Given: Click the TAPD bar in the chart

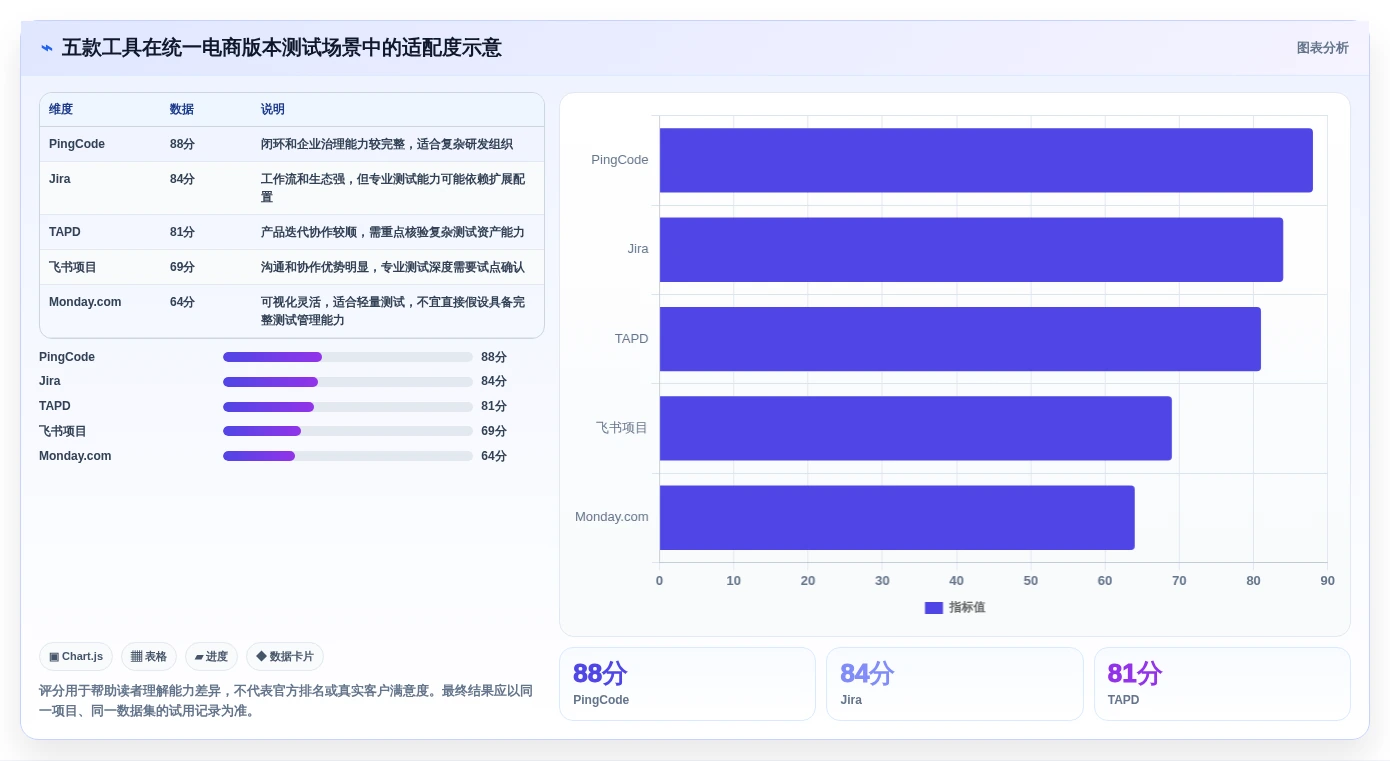Looking at the screenshot, I should click(x=960, y=339).
